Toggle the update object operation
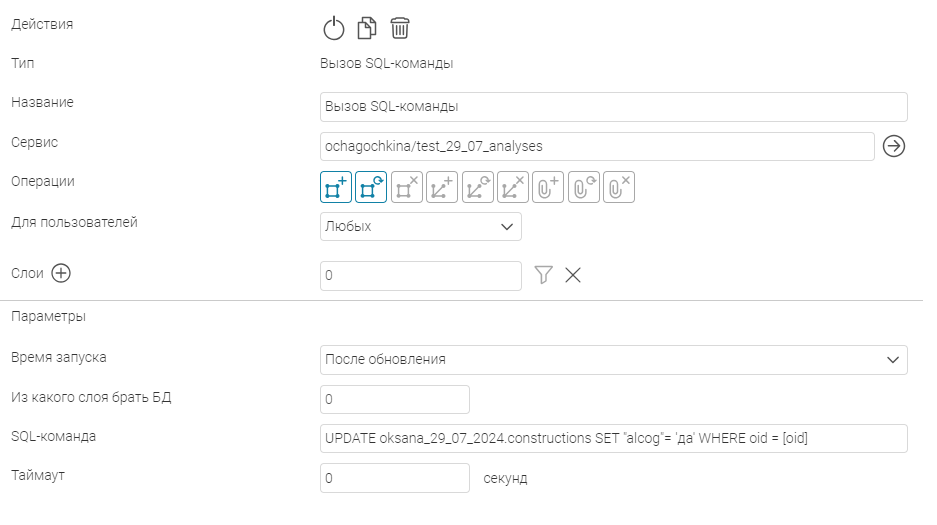Image resolution: width=937 pixels, height=525 pixels. [x=371, y=187]
